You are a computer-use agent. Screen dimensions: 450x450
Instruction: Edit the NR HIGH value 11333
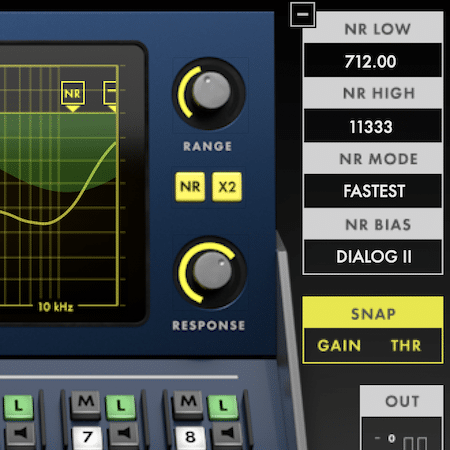click(373, 126)
